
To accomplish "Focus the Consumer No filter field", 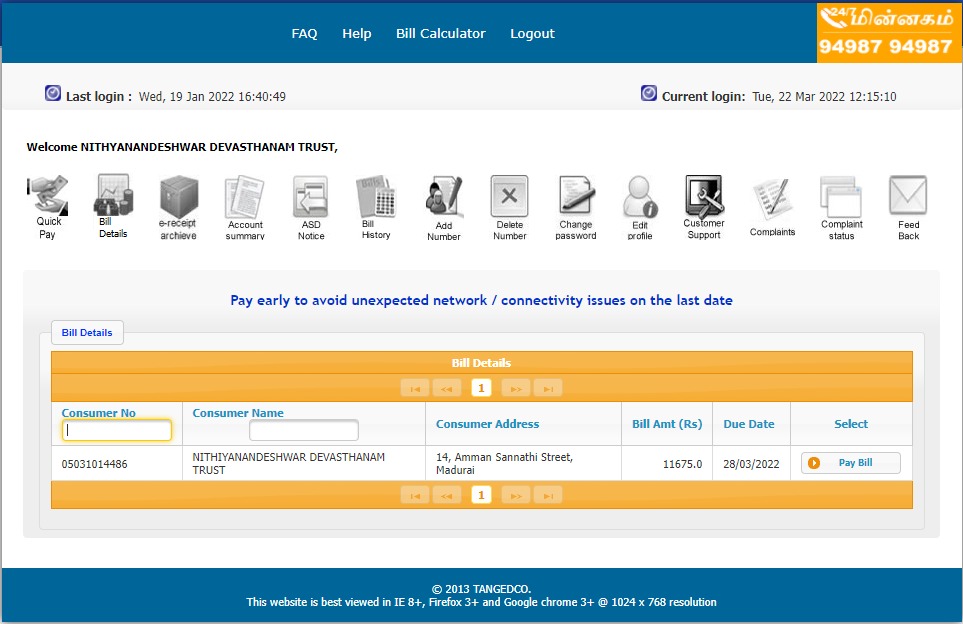I will coord(117,431).
